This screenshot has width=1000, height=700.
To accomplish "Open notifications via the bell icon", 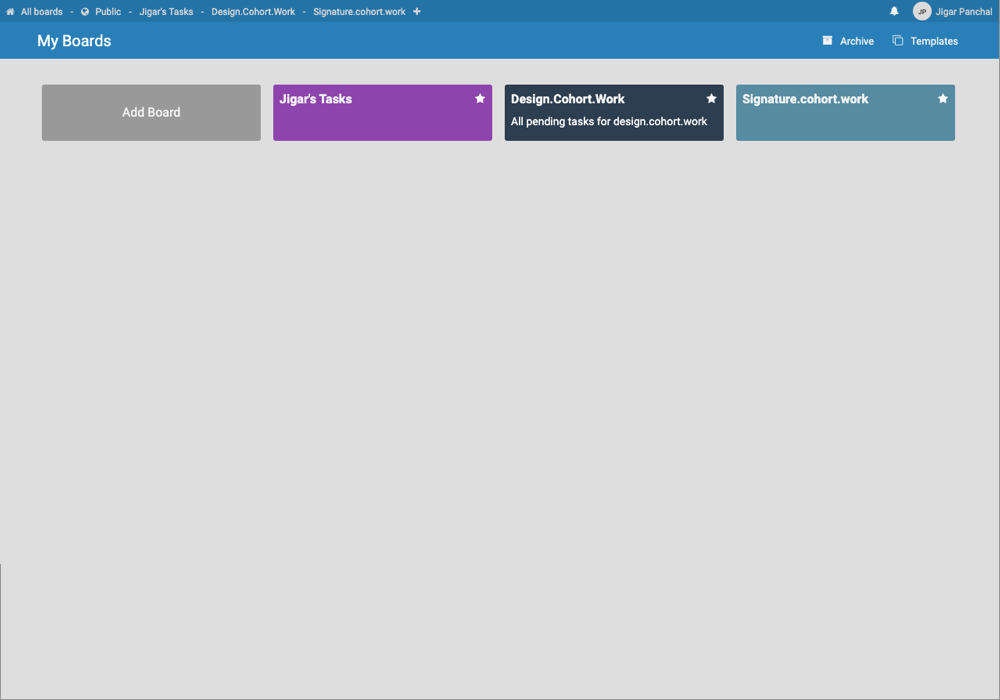I will tap(893, 11).
